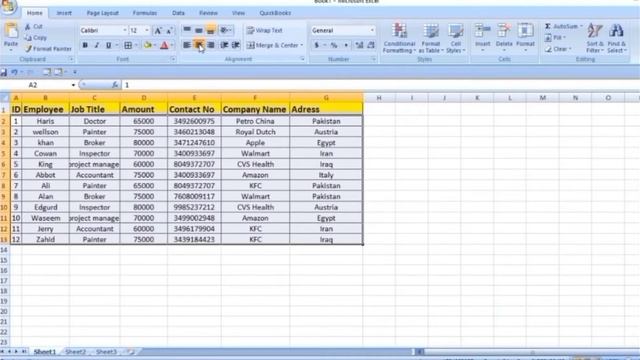Screen dimensions: 640x360
Task: Open the Number dialog launcher
Action: pos(373,60)
